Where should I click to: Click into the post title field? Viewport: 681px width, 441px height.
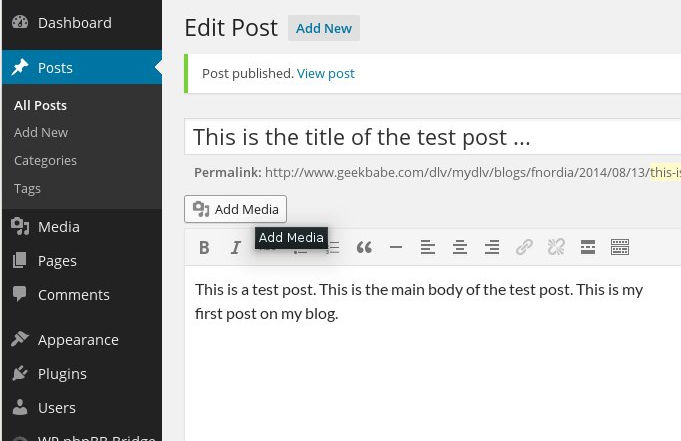tap(433, 137)
